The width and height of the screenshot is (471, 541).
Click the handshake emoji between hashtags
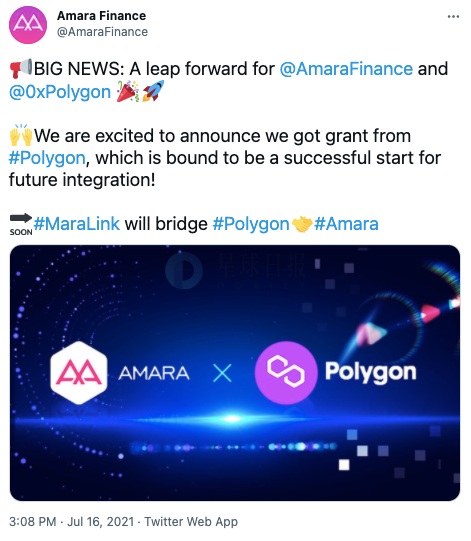302,224
